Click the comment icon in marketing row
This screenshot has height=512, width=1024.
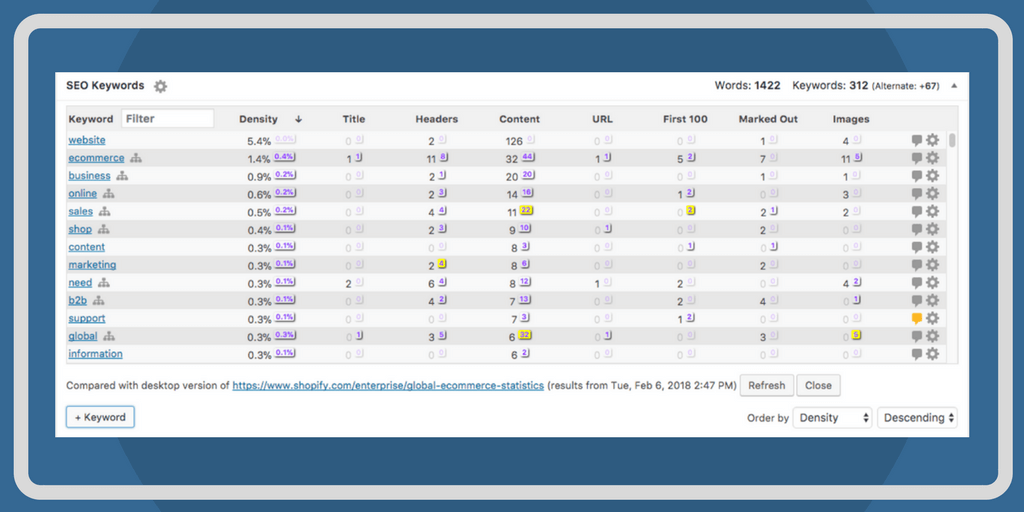click(916, 265)
